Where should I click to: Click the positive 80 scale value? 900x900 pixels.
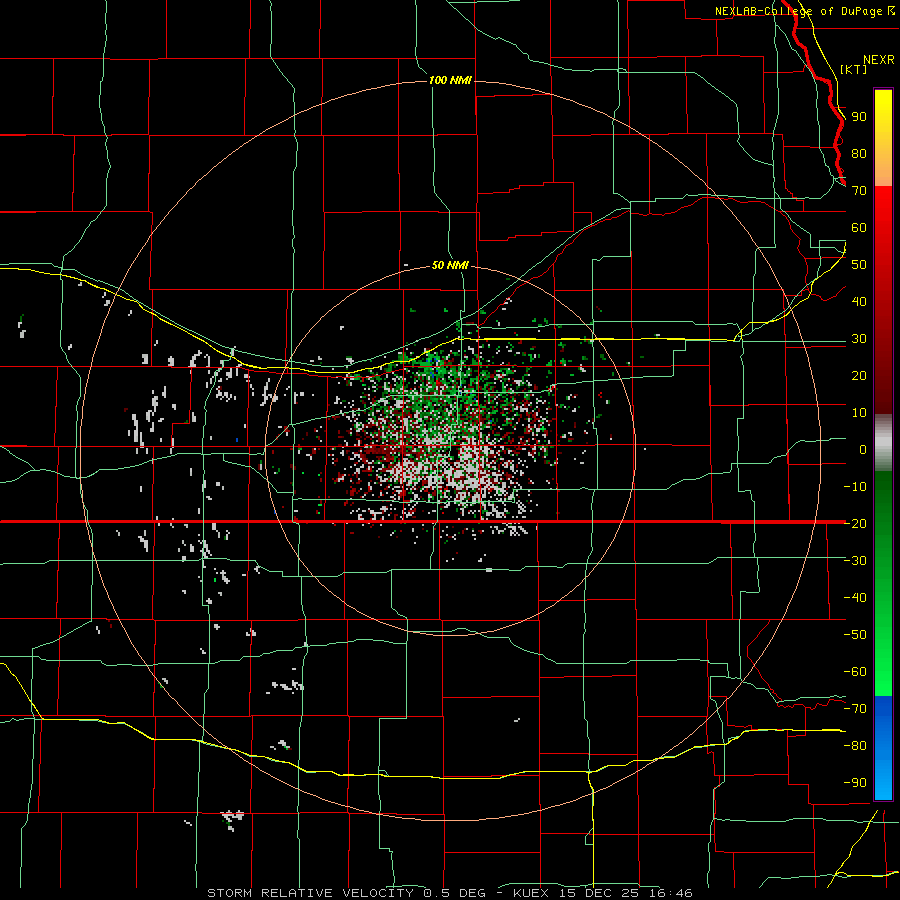pyautogui.click(x=859, y=154)
